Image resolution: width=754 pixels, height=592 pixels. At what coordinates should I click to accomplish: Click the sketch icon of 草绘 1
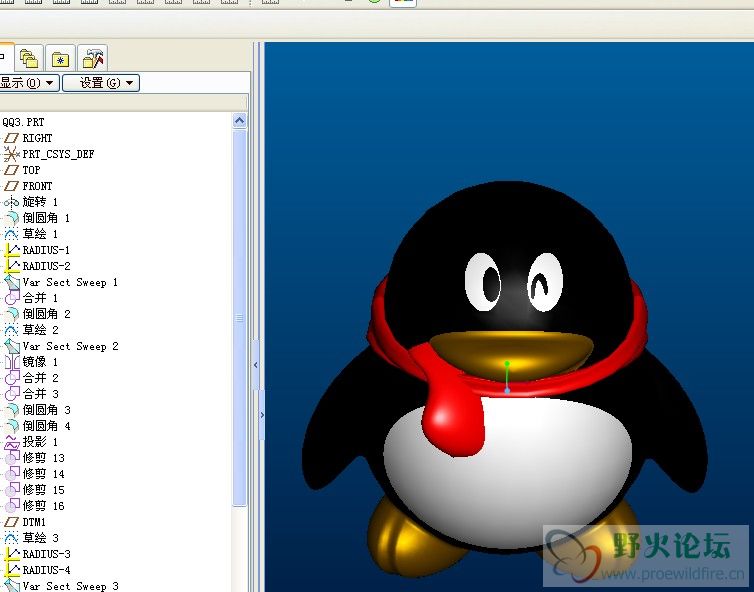11,234
